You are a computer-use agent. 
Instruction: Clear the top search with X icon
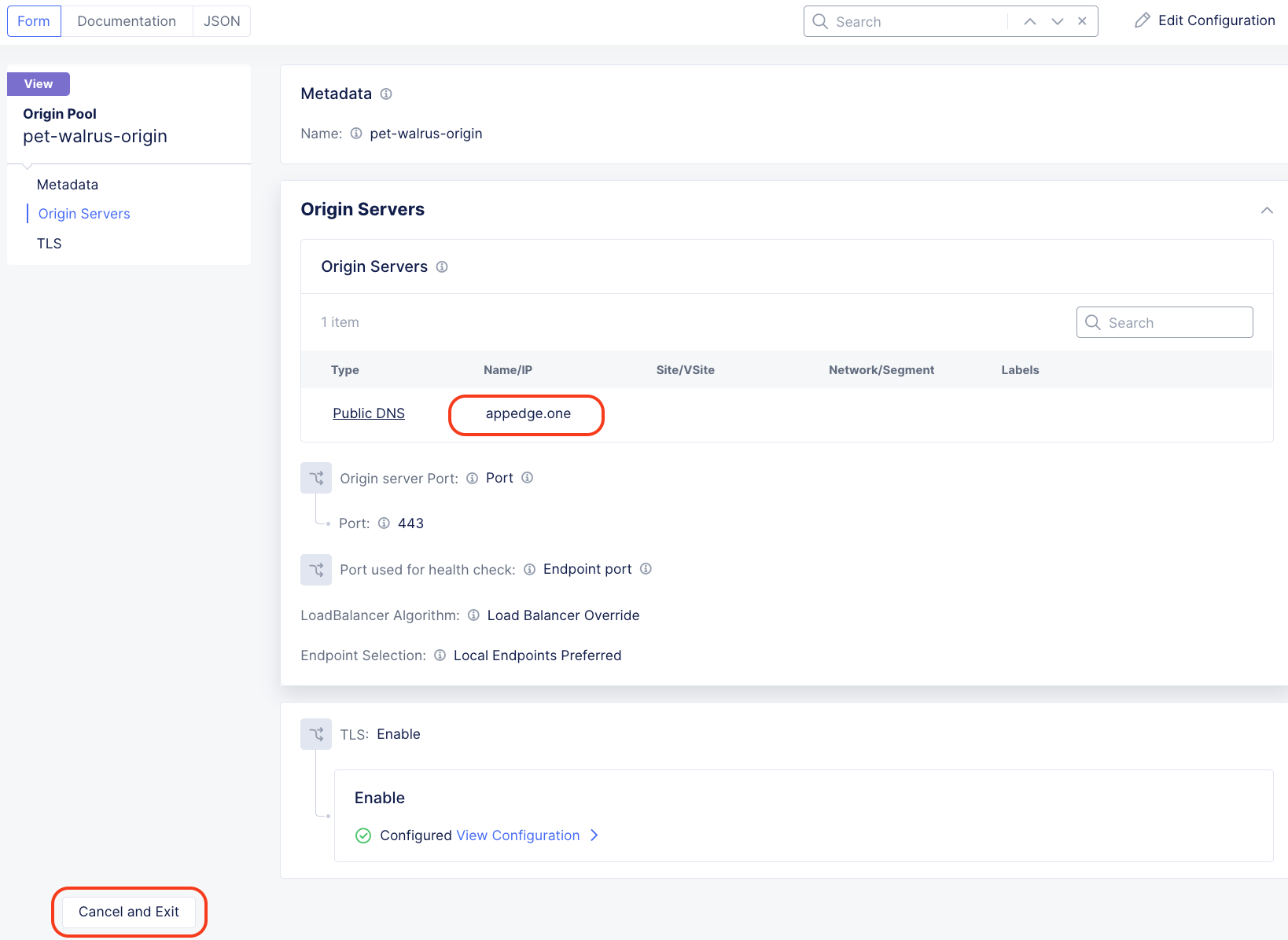1082,21
